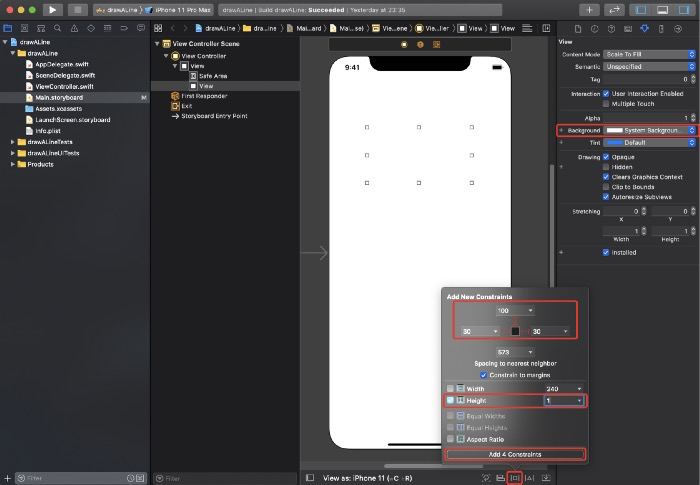This screenshot has width=700, height=485.
Task: Collapse the View Controller Scene
Action: click(x=157, y=44)
